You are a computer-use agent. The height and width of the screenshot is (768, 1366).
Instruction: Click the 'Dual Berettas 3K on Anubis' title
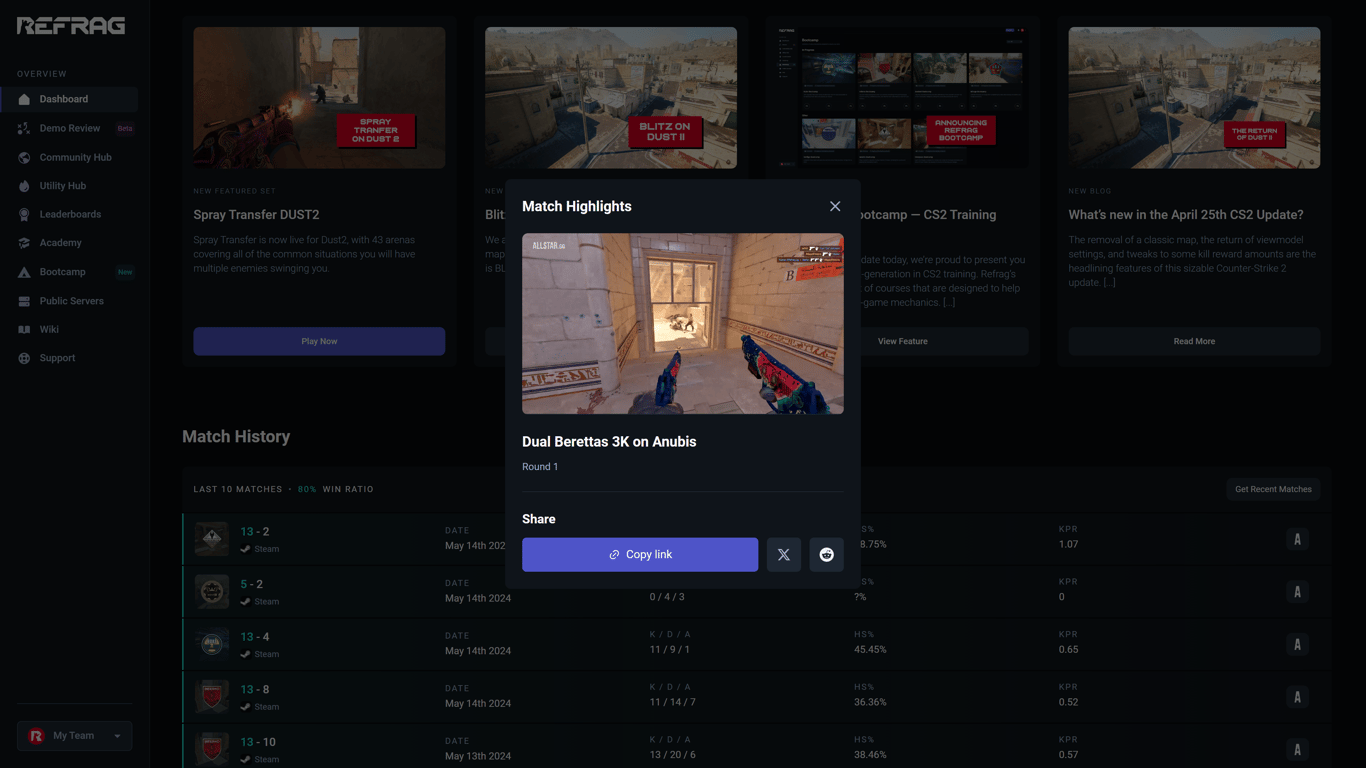coord(609,442)
